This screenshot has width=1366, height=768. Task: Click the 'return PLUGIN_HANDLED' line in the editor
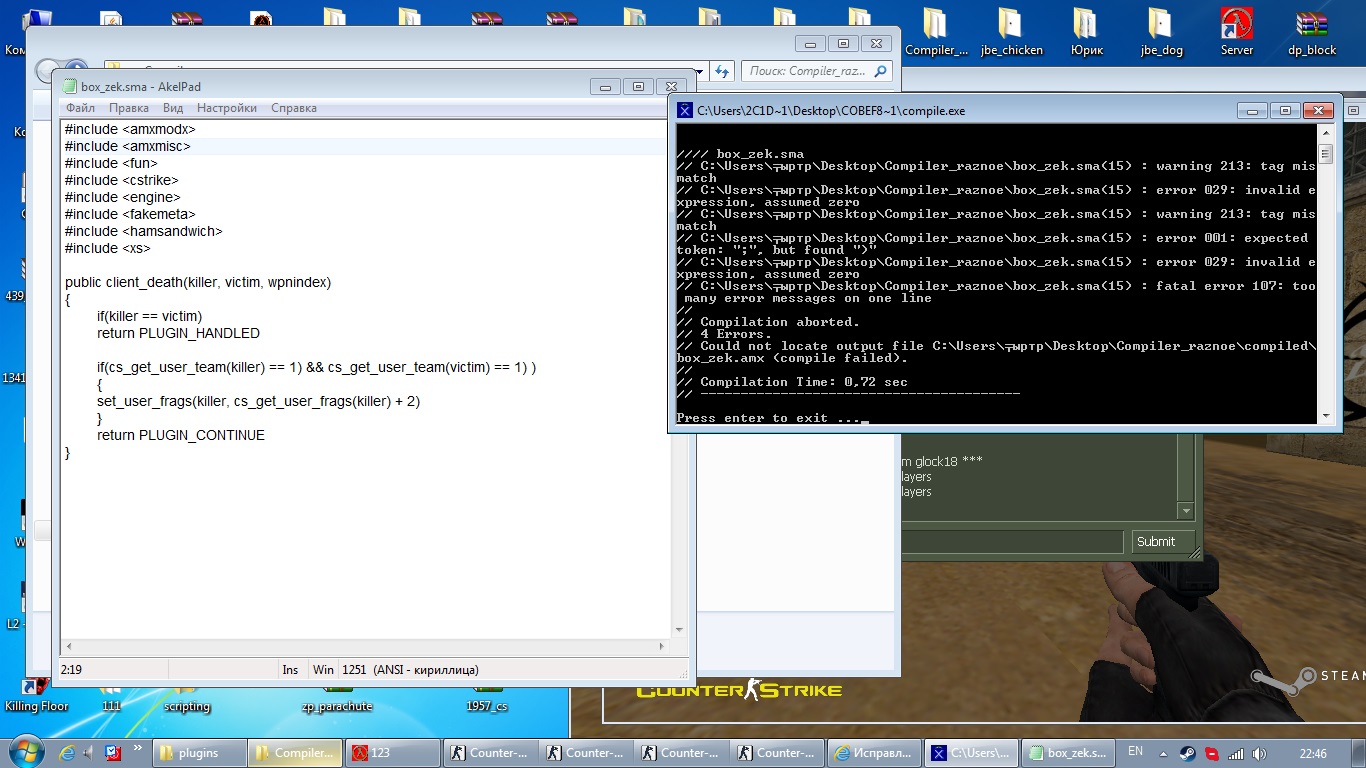tap(178, 333)
